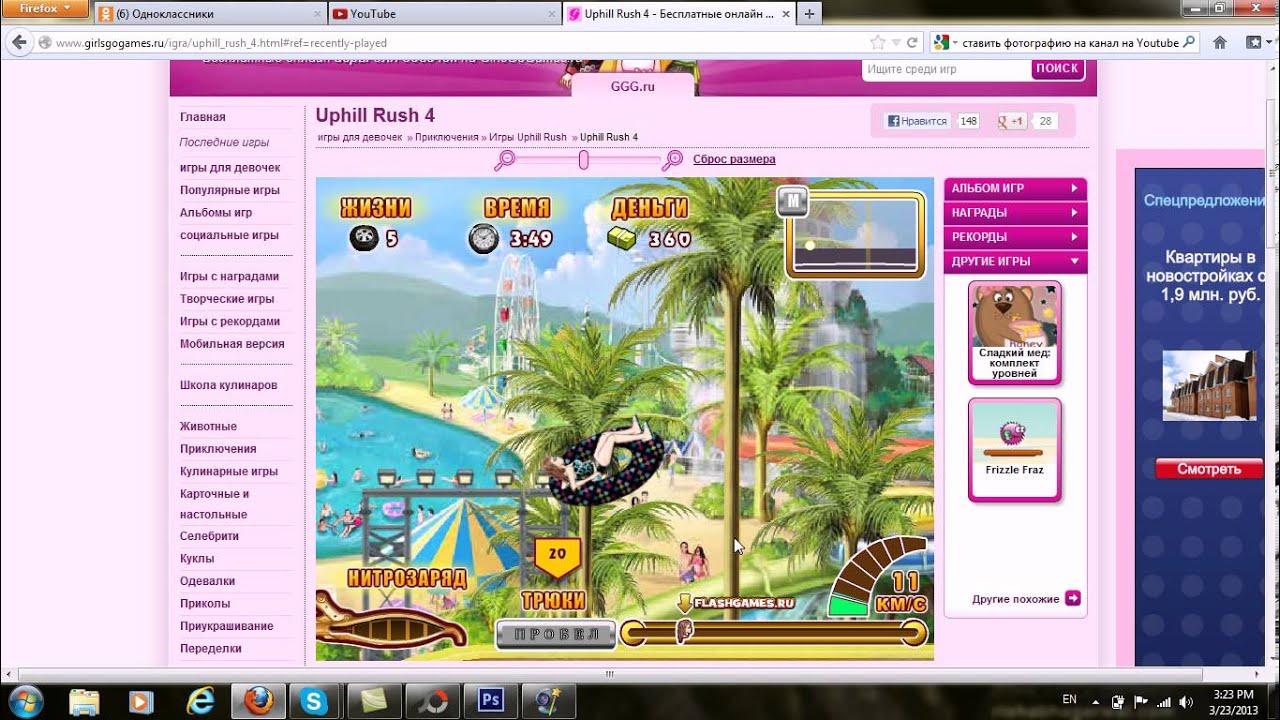Image resolution: width=1280 pixels, height=720 pixels.
Task: Open Популярные игры sidebar link
Action: tap(230, 190)
